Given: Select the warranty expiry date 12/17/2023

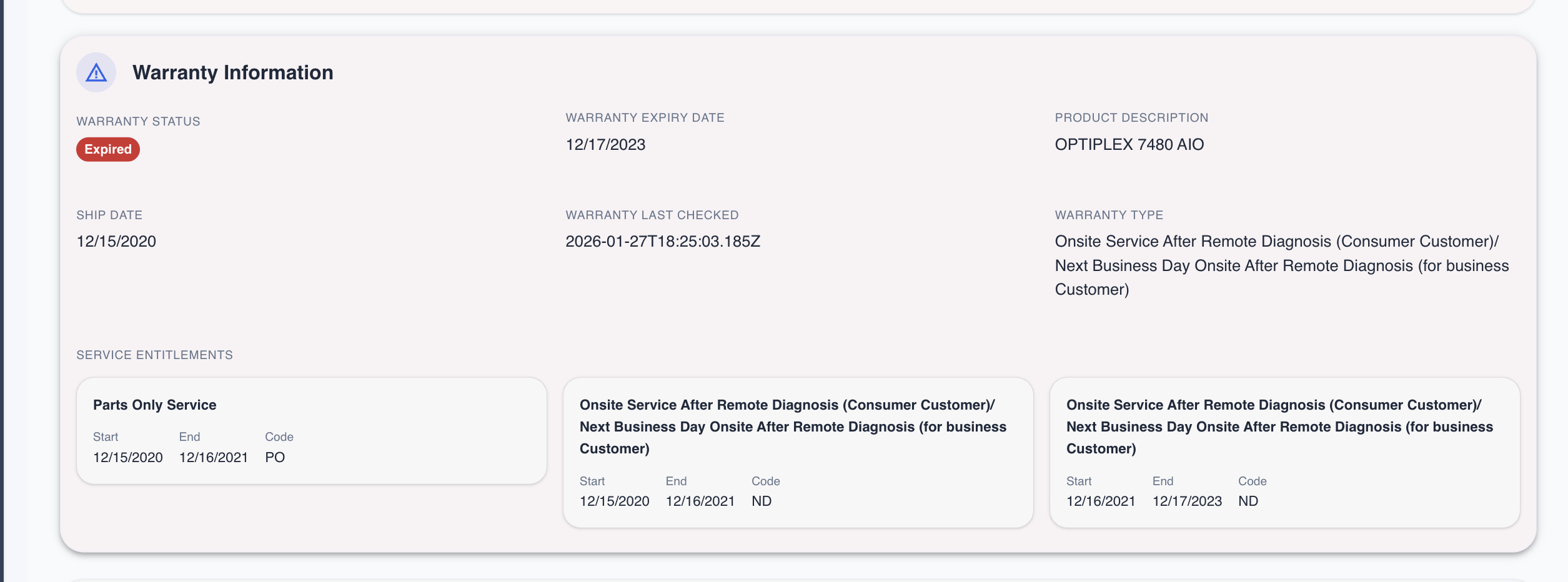Looking at the screenshot, I should coord(605,144).
